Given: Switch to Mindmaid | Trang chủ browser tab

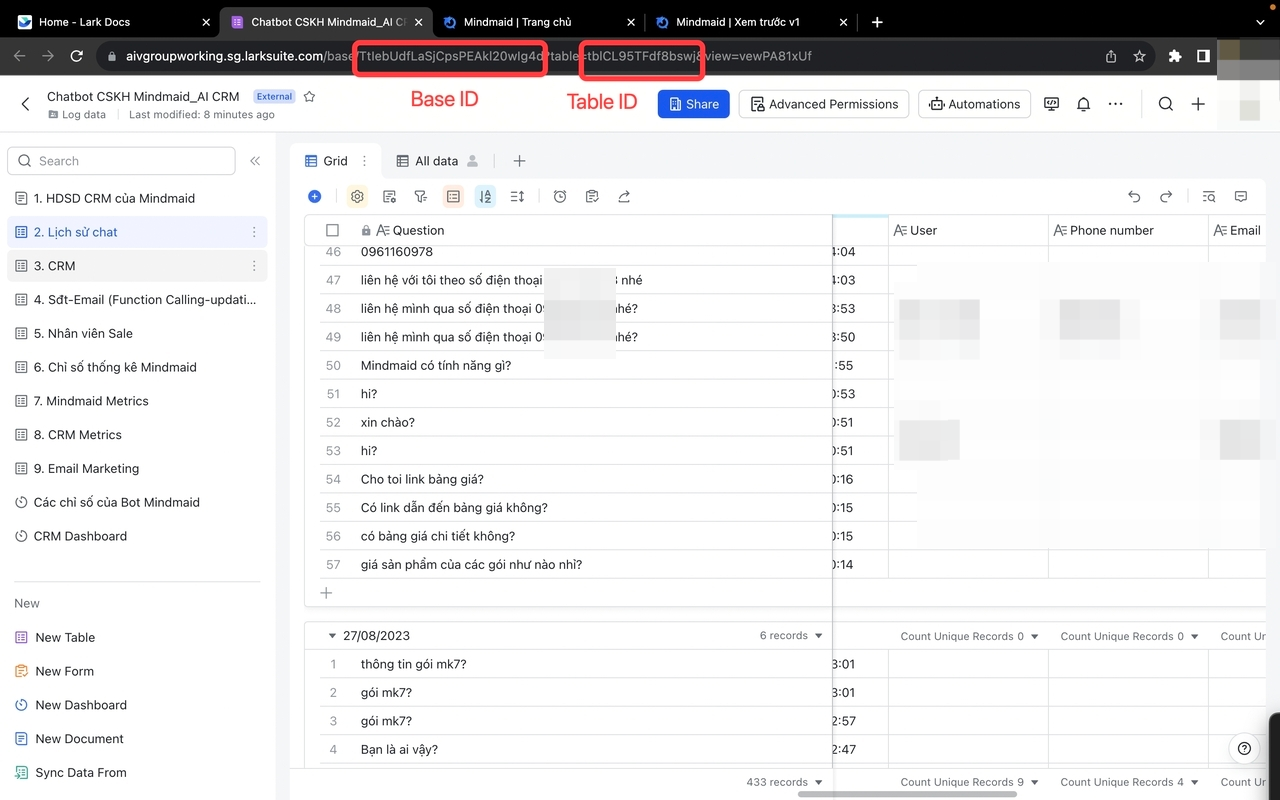Looking at the screenshot, I should click(540, 22).
